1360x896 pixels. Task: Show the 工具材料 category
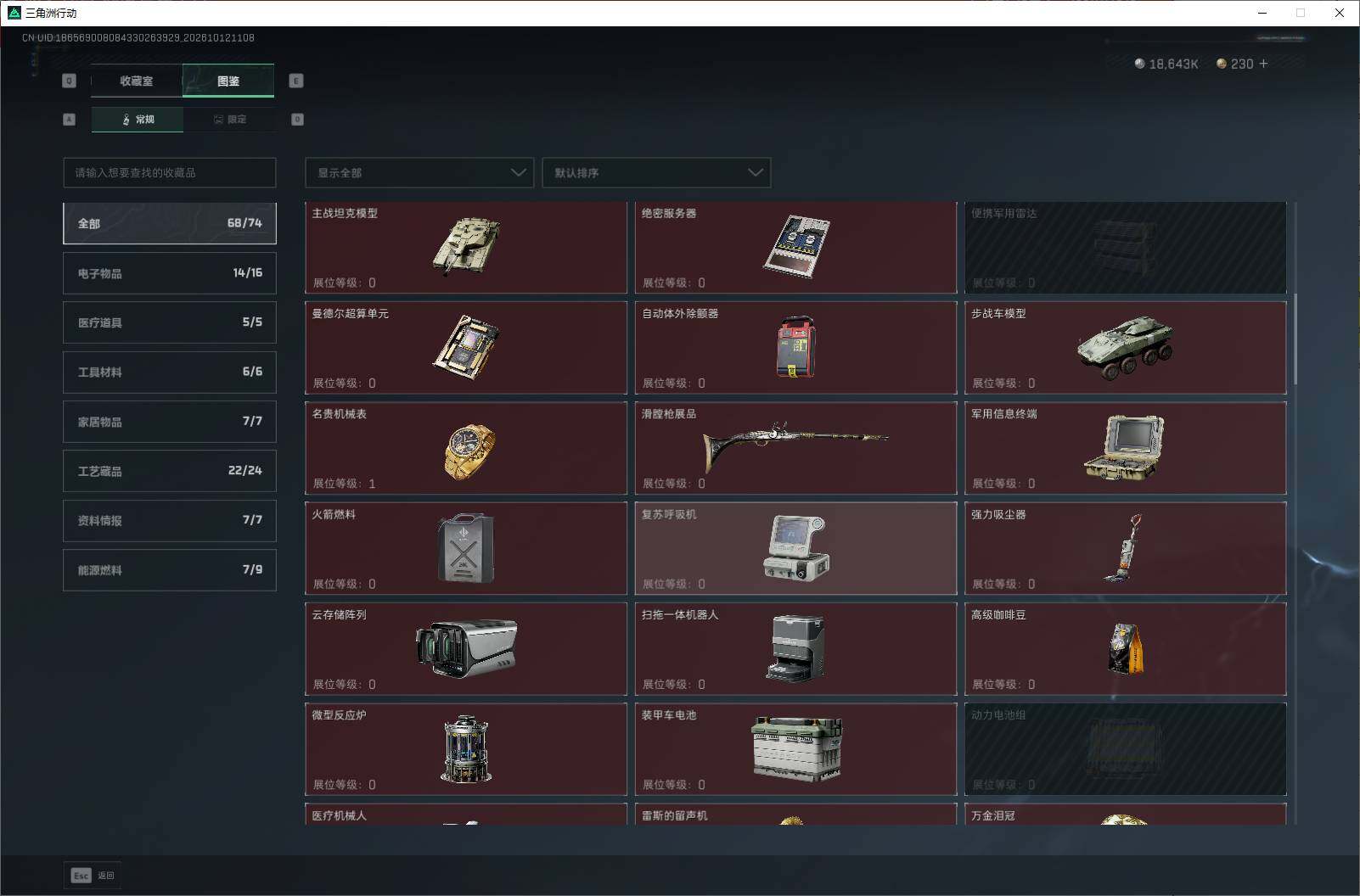[170, 372]
